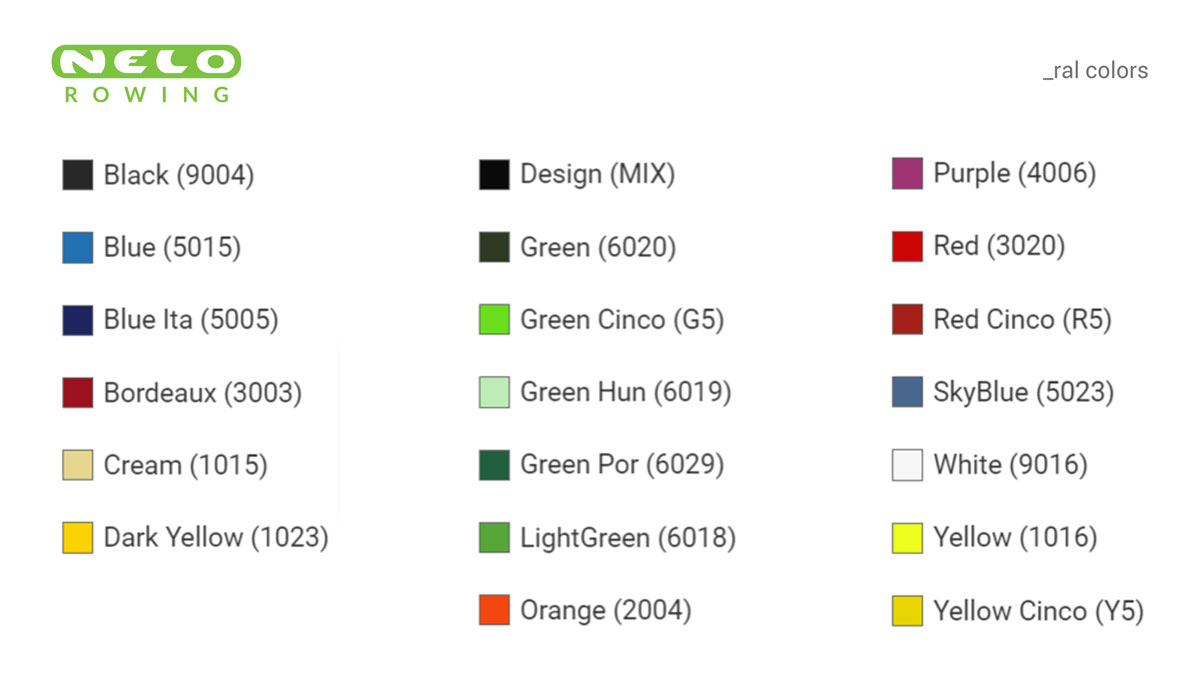Click the Yellow Cinco (Y5) label
The width and height of the screenshot is (1200, 680).
tap(1038, 610)
